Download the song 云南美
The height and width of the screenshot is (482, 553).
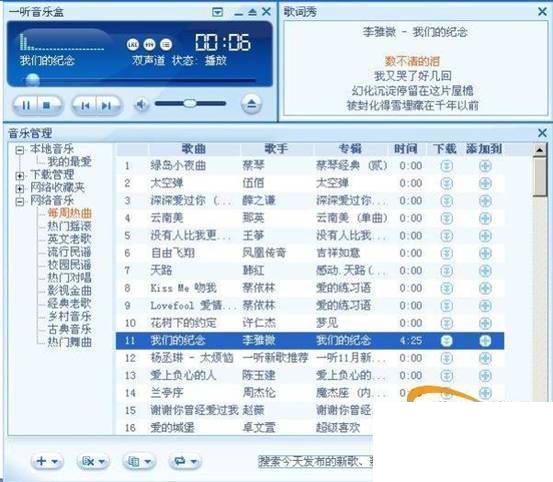tap(446, 218)
